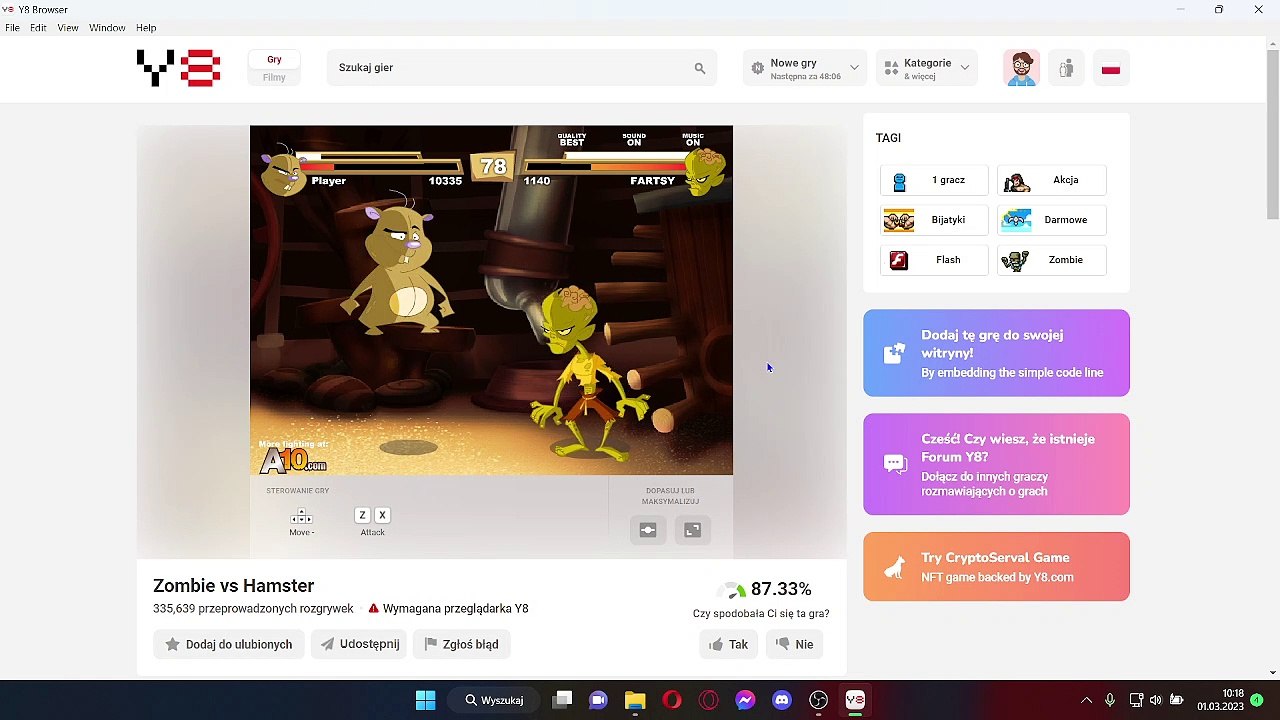Expand the Kategorie dropdown
The image size is (1280, 720).
927,68
